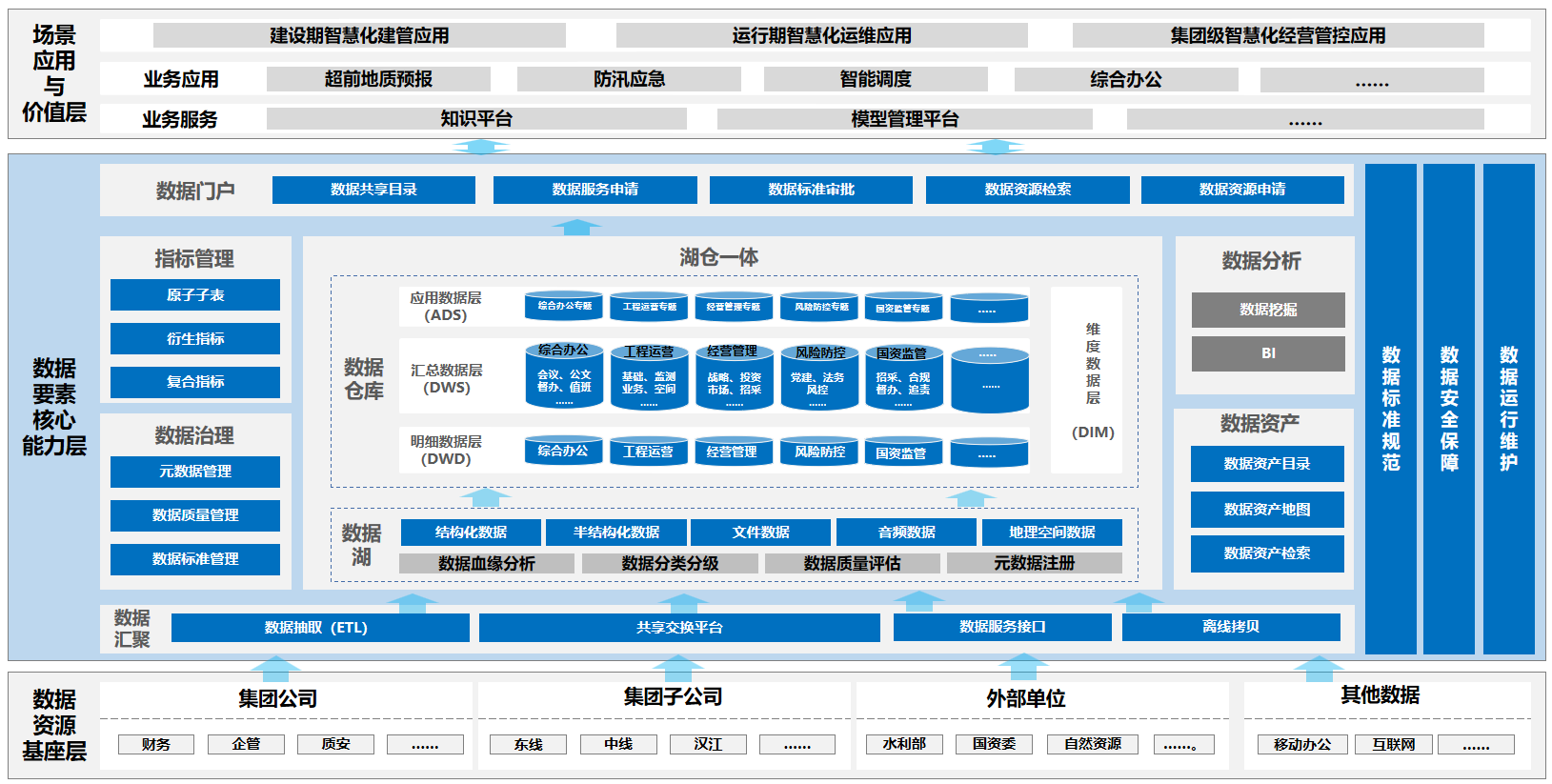Click the 工程运营 cylinder in DWS layer

click(x=649, y=378)
